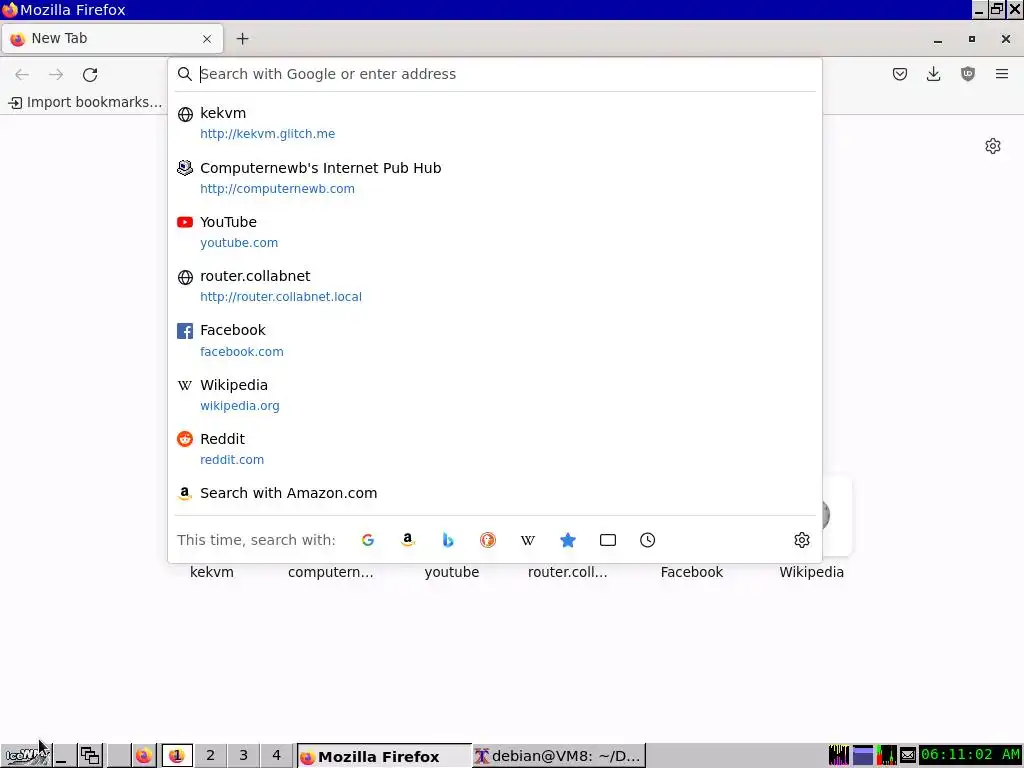This screenshot has height=768, width=1024.
Task: Click the mail envelope tray icon
Action: 908,756
